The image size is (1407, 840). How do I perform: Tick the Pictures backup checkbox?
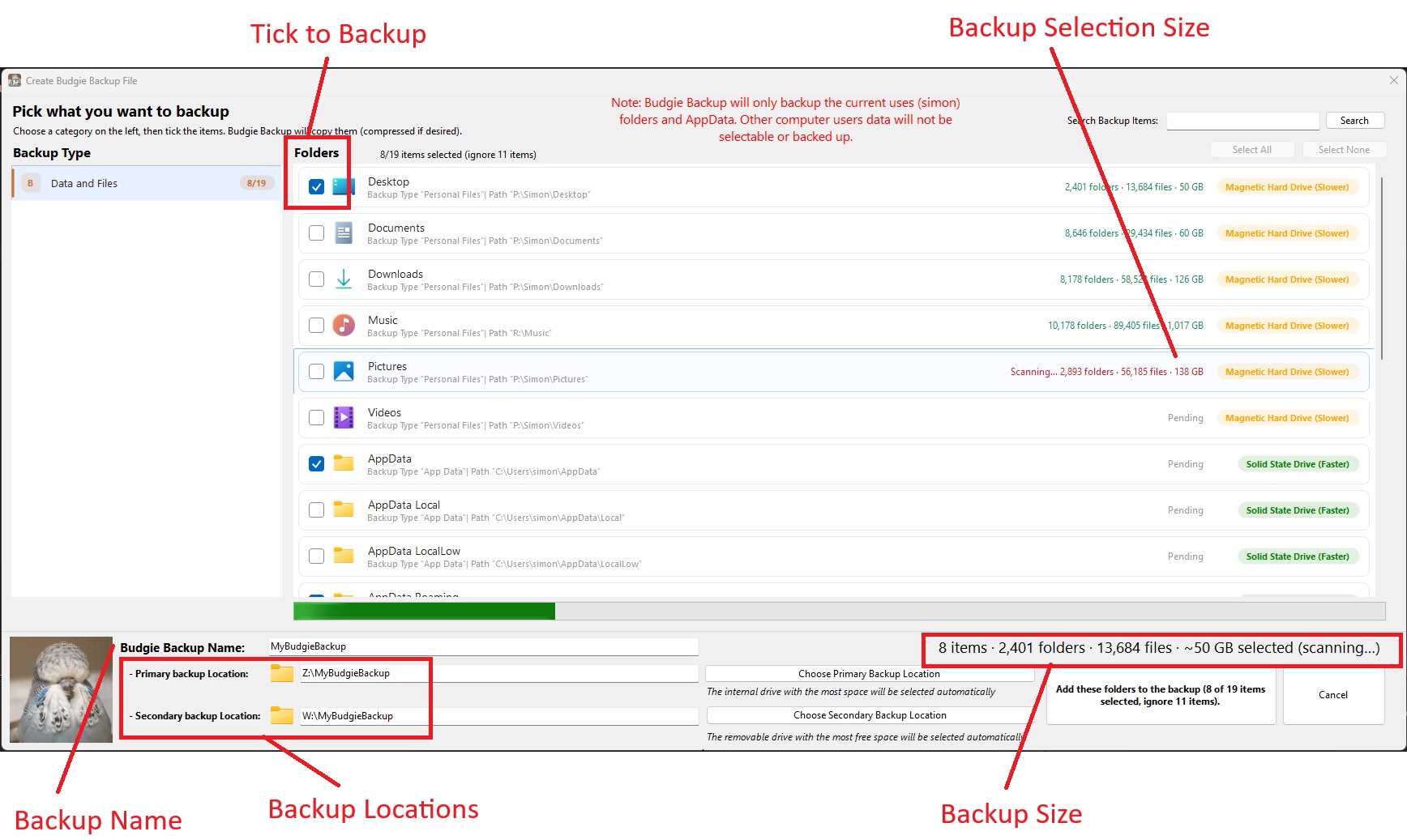pyautogui.click(x=317, y=372)
